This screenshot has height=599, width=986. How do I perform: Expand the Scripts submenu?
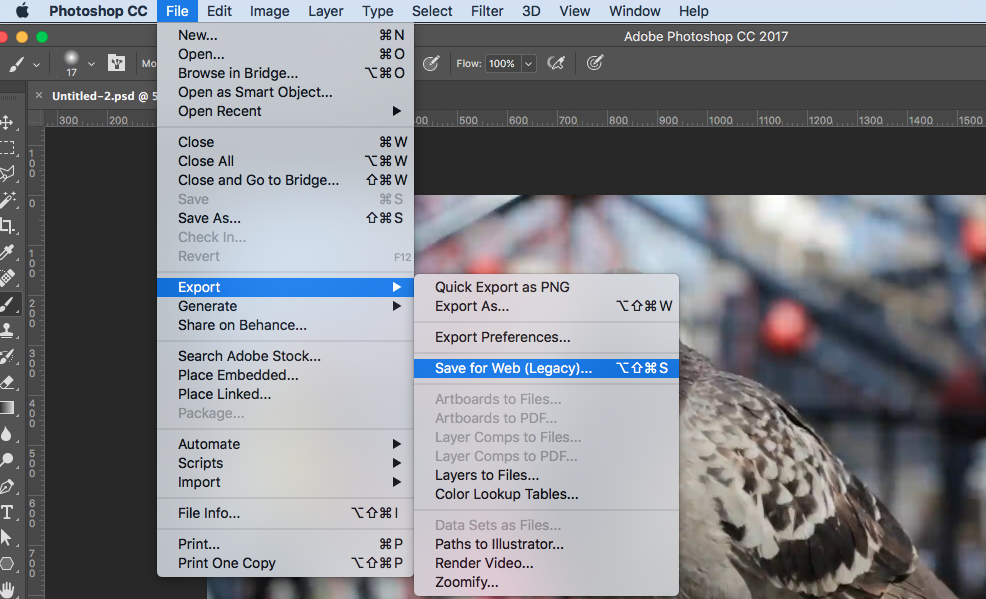285,463
